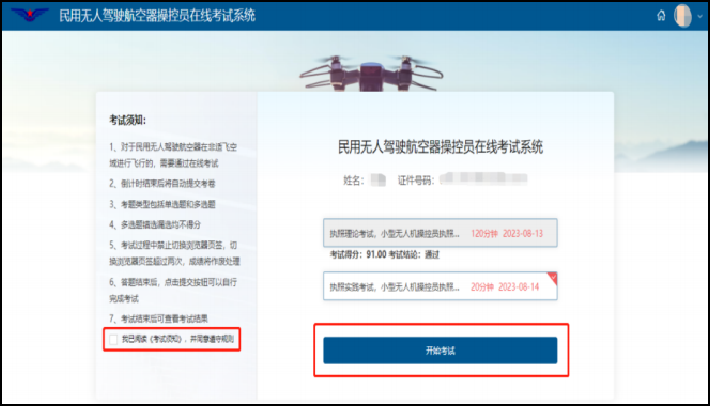Click the red checkmark corner badge
The height and width of the screenshot is (406, 710).
[x=552, y=277]
